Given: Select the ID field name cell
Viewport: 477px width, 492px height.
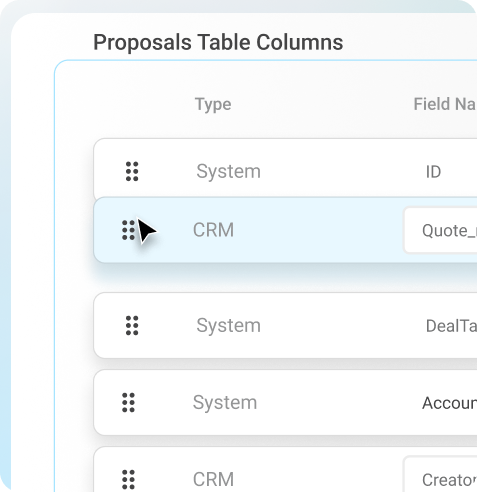Looking at the screenshot, I should click(433, 172).
